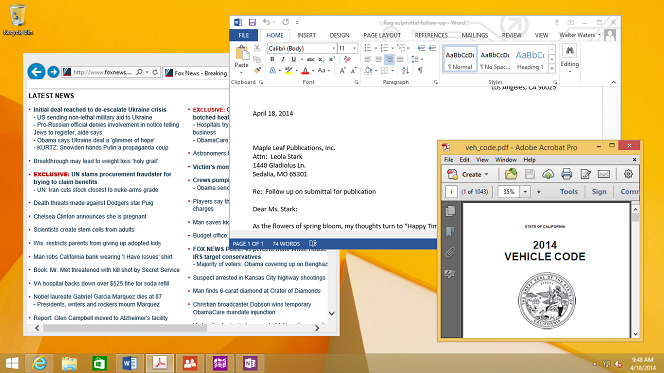The height and width of the screenshot is (373, 664).
Task: Open the Sign pane in Acrobat
Action: (x=599, y=192)
